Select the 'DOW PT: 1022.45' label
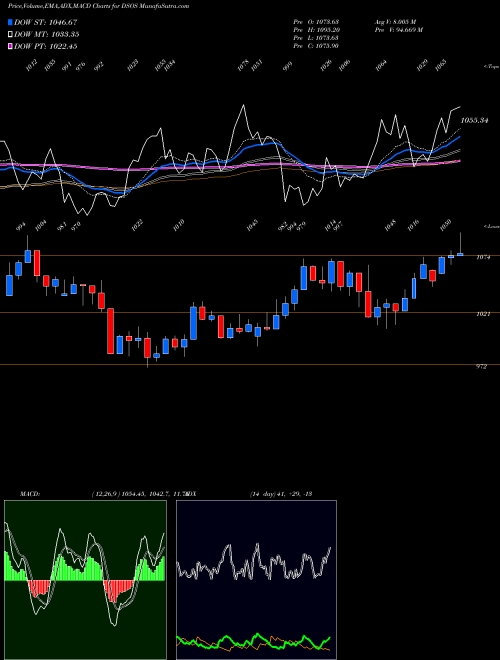 coord(45,46)
